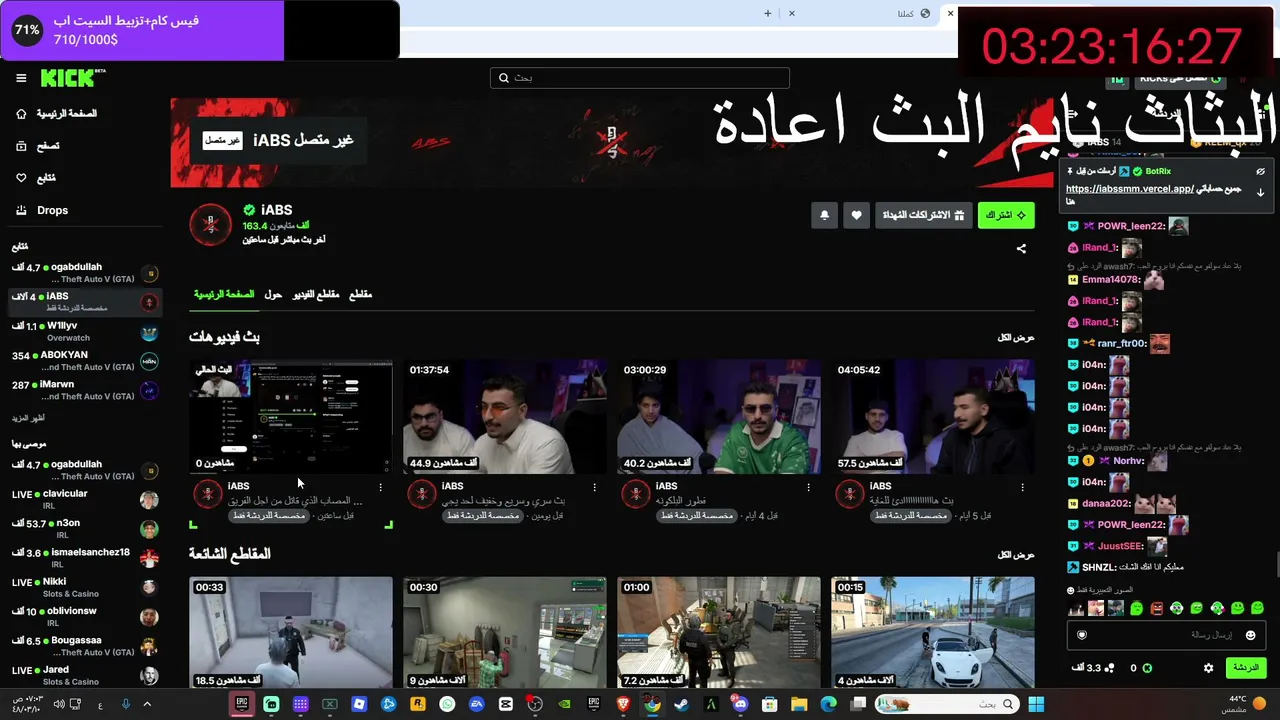Click عرض الكل next to المقاطع الشائعة
Screen dimensions: 1280x720
point(1015,555)
